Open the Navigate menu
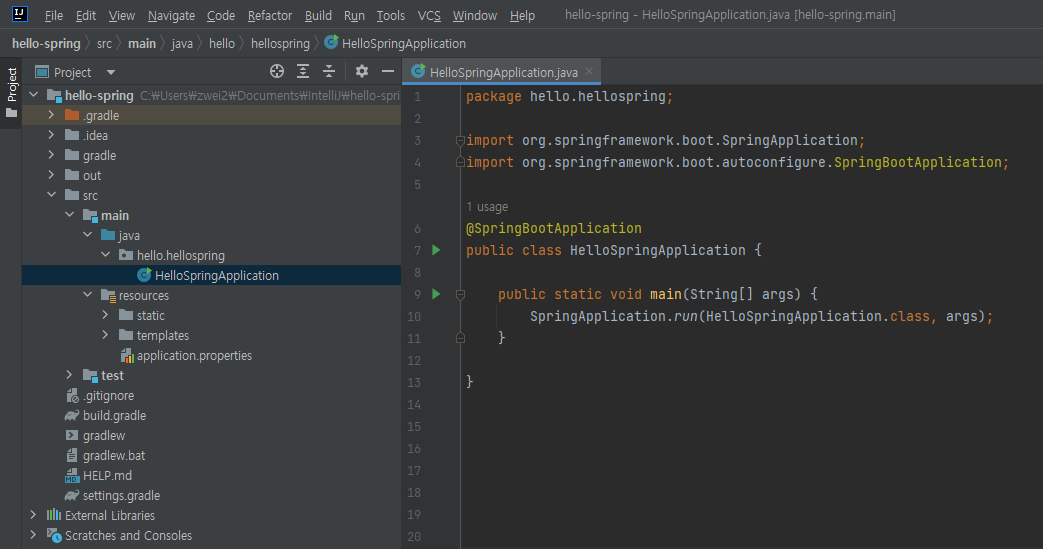This screenshot has height=549, width=1043. point(171,15)
